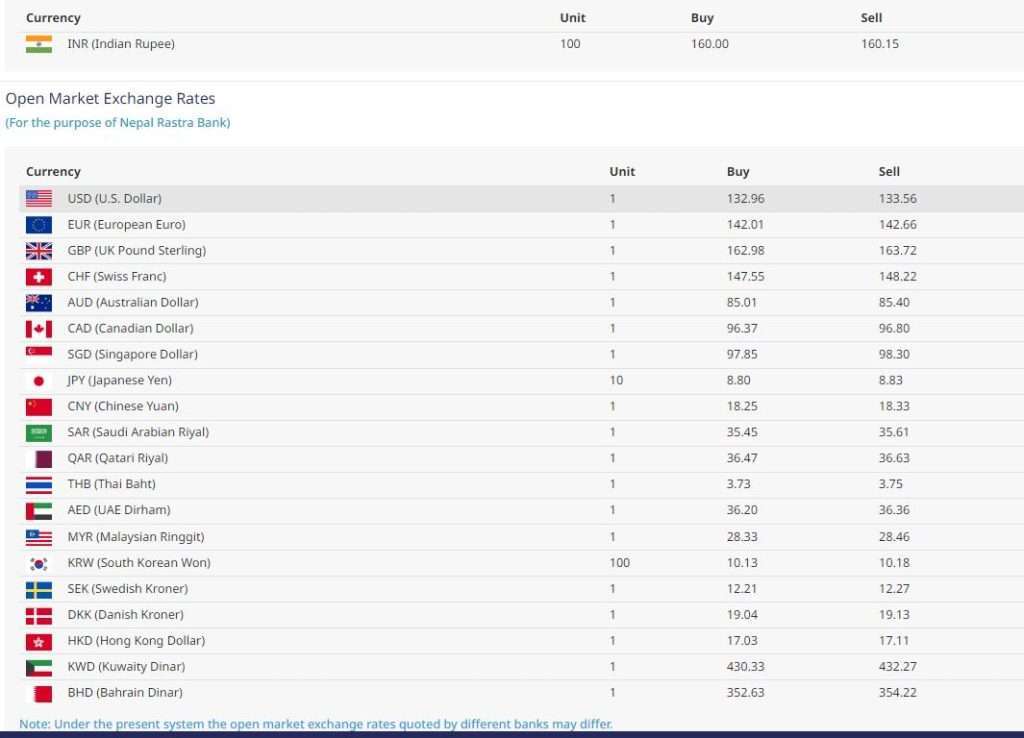Click the South Korean flag icon

(39, 563)
